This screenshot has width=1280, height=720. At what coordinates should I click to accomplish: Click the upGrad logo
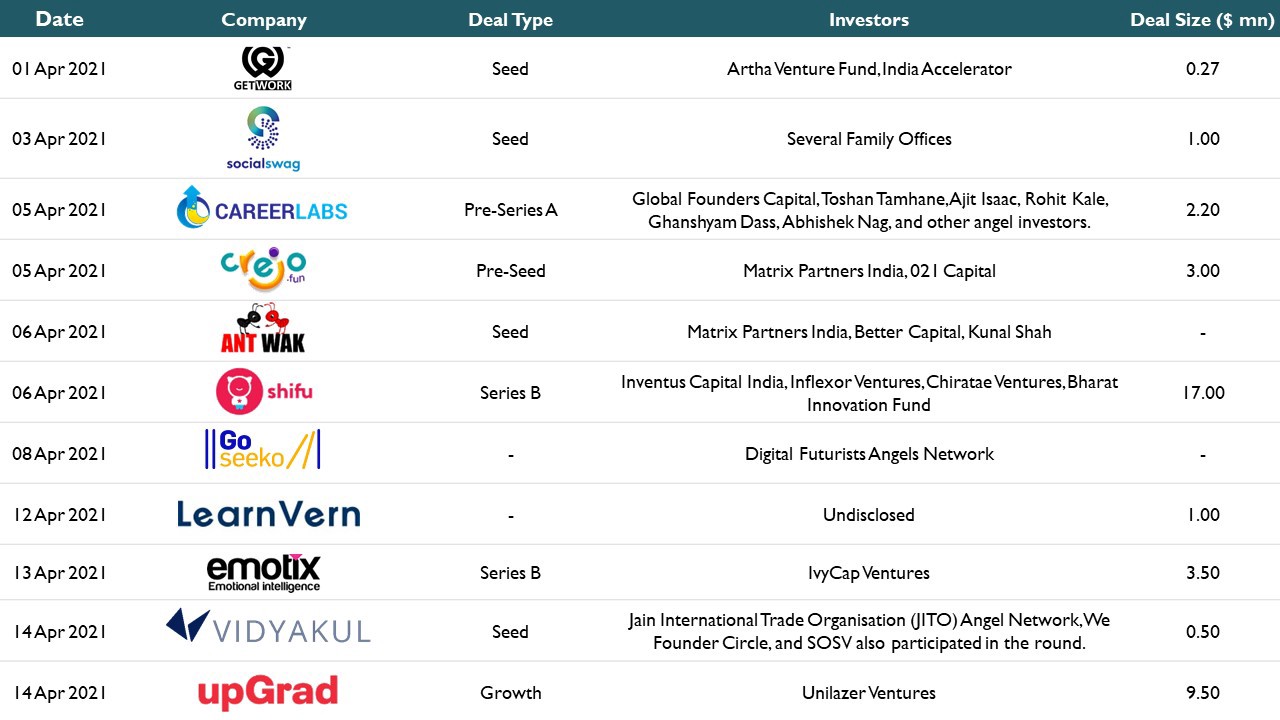pyautogui.click(x=267, y=692)
